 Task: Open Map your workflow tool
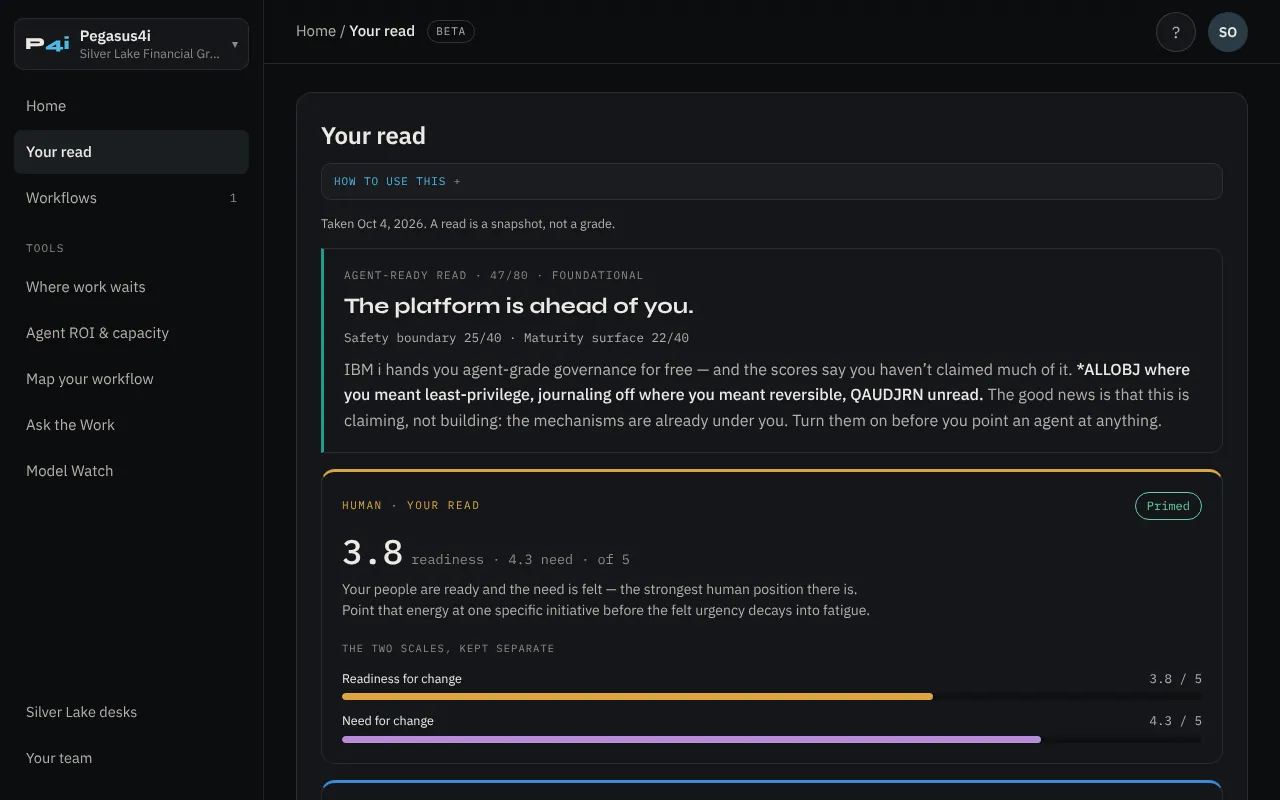(x=131, y=379)
